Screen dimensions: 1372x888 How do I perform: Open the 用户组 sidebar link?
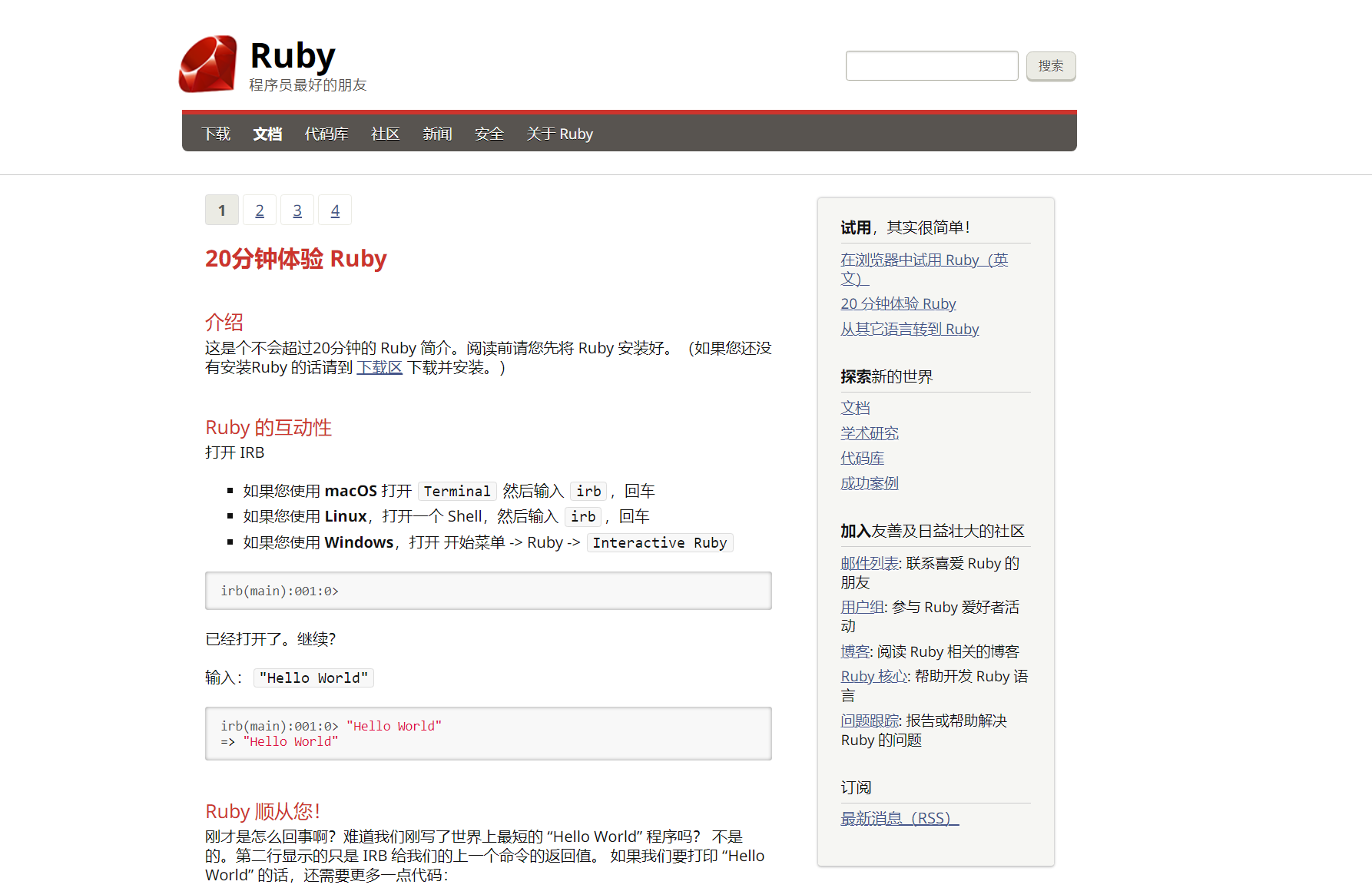tap(862, 607)
